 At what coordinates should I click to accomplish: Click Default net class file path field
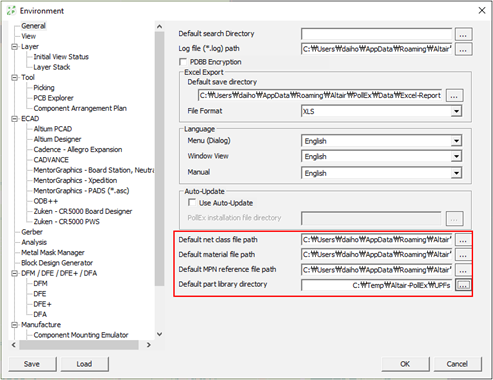pyautogui.click(x=377, y=240)
